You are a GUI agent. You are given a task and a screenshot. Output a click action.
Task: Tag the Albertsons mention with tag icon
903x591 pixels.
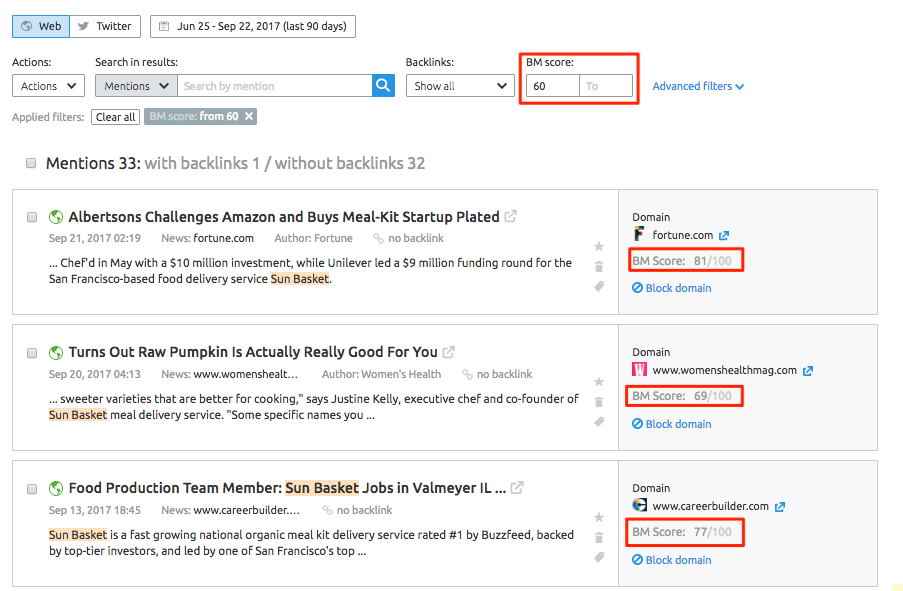[x=600, y=286]
